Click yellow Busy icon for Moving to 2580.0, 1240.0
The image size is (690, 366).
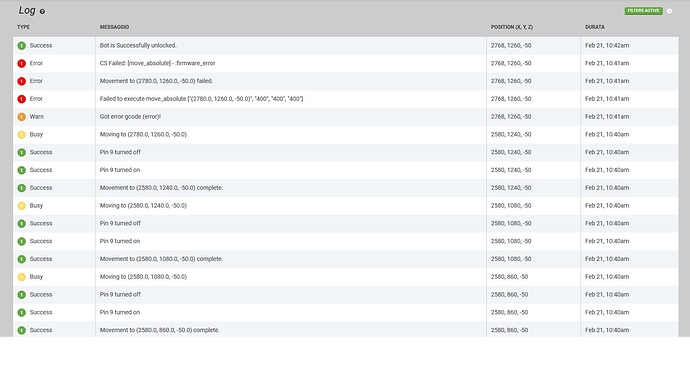22,206
